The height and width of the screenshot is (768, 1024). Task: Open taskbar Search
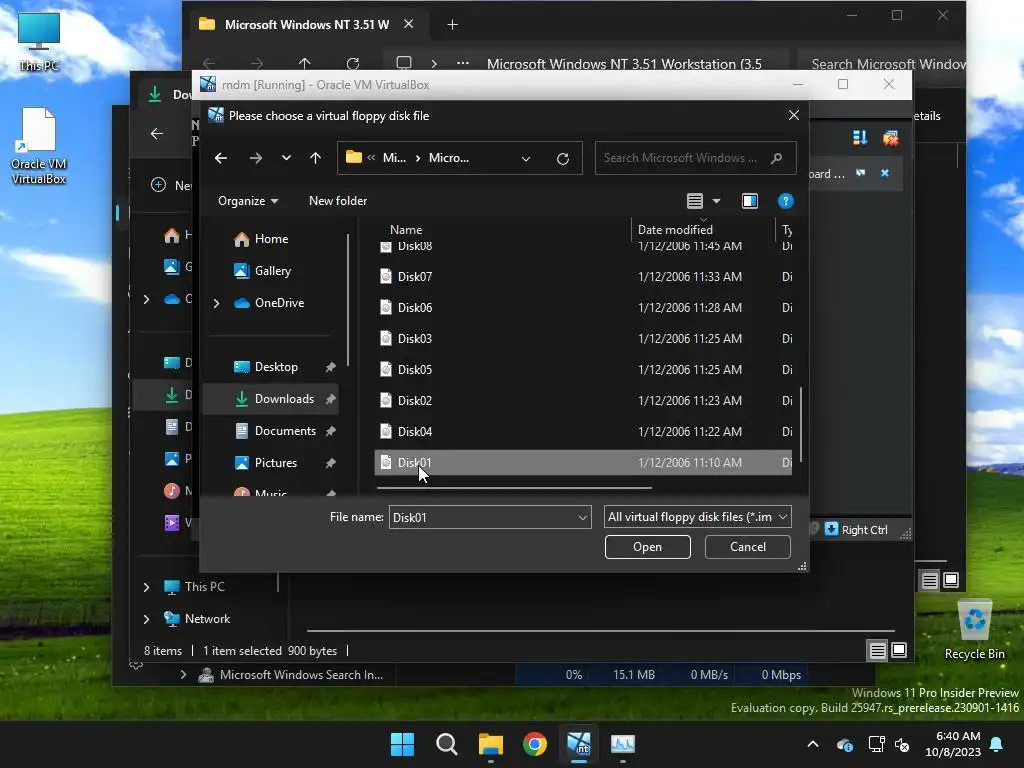coord(447,744)
